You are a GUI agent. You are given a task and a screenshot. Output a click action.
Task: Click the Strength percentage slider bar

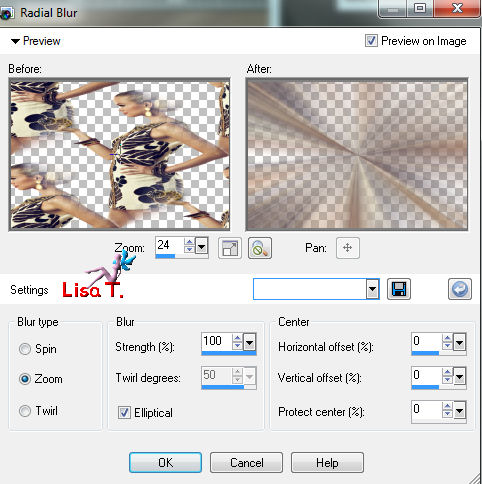point(229,353)
